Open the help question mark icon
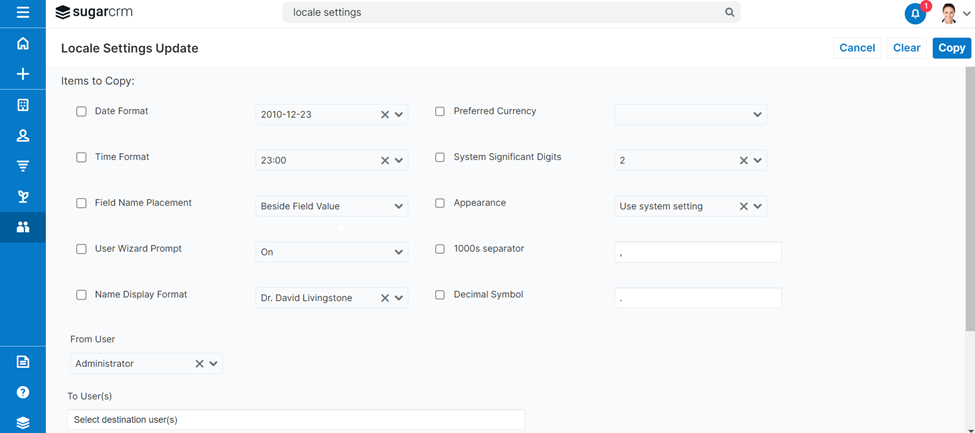The image size is (975, 433). [22, 393]
